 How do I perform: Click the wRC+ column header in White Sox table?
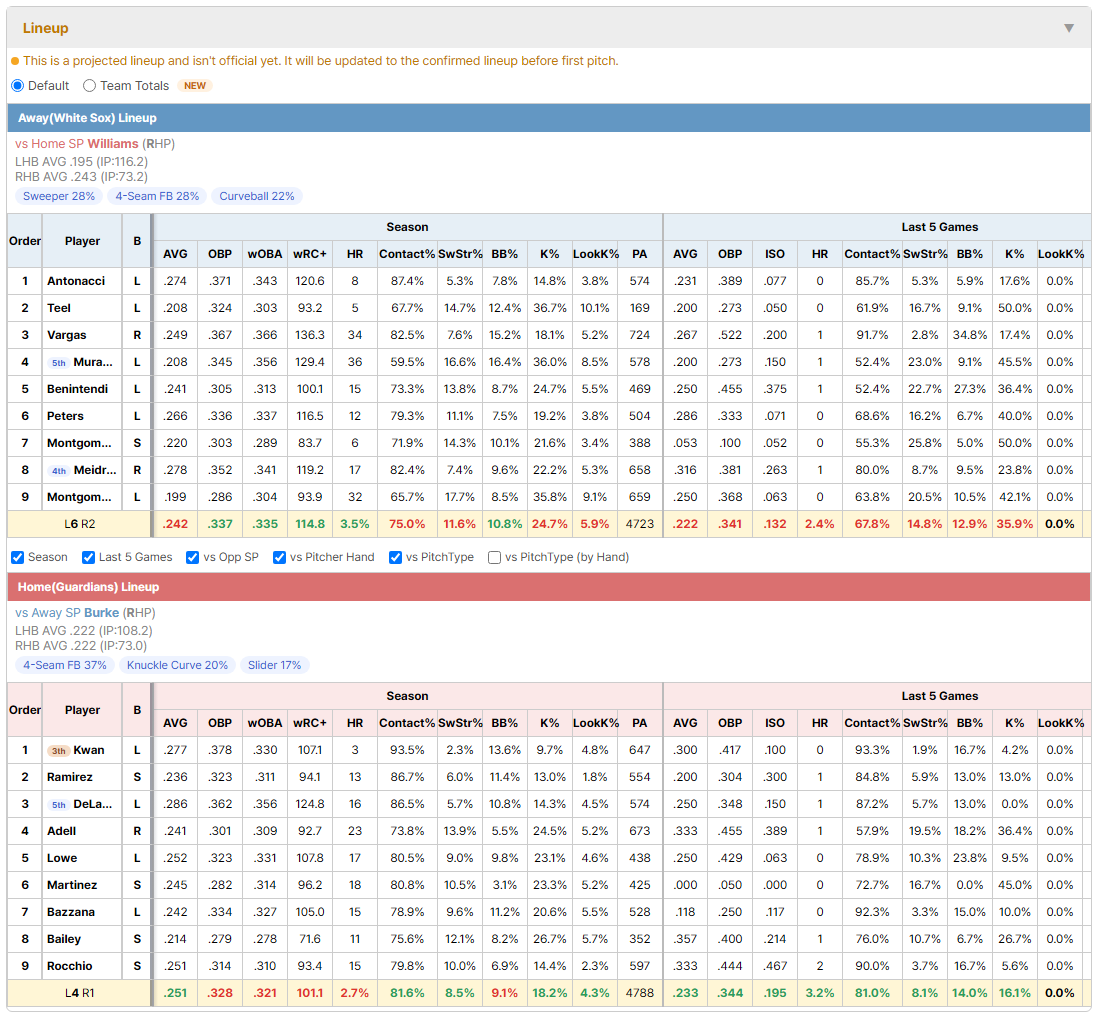click(310, 254)
